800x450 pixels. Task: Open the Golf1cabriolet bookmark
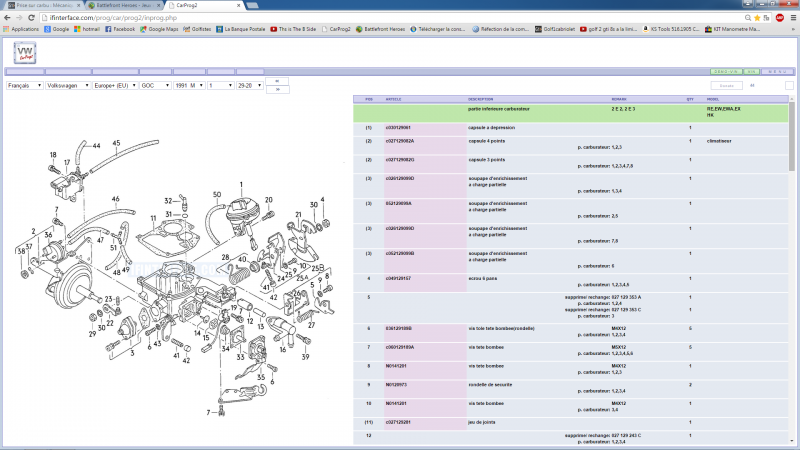click(x=555, y=29)
